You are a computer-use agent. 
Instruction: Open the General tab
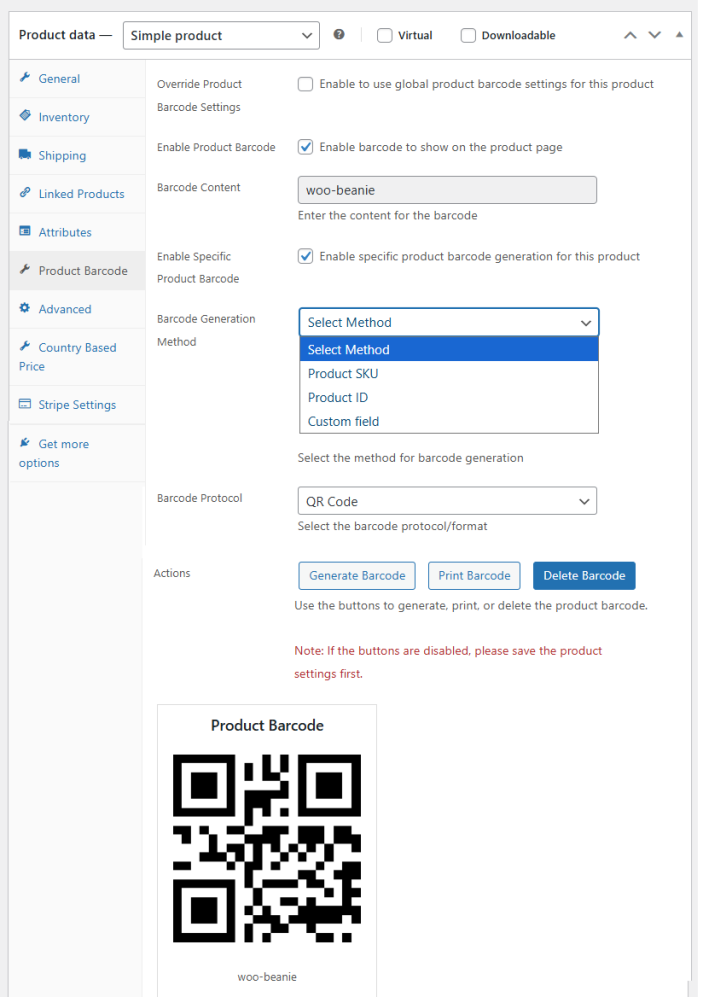[78, 79]
